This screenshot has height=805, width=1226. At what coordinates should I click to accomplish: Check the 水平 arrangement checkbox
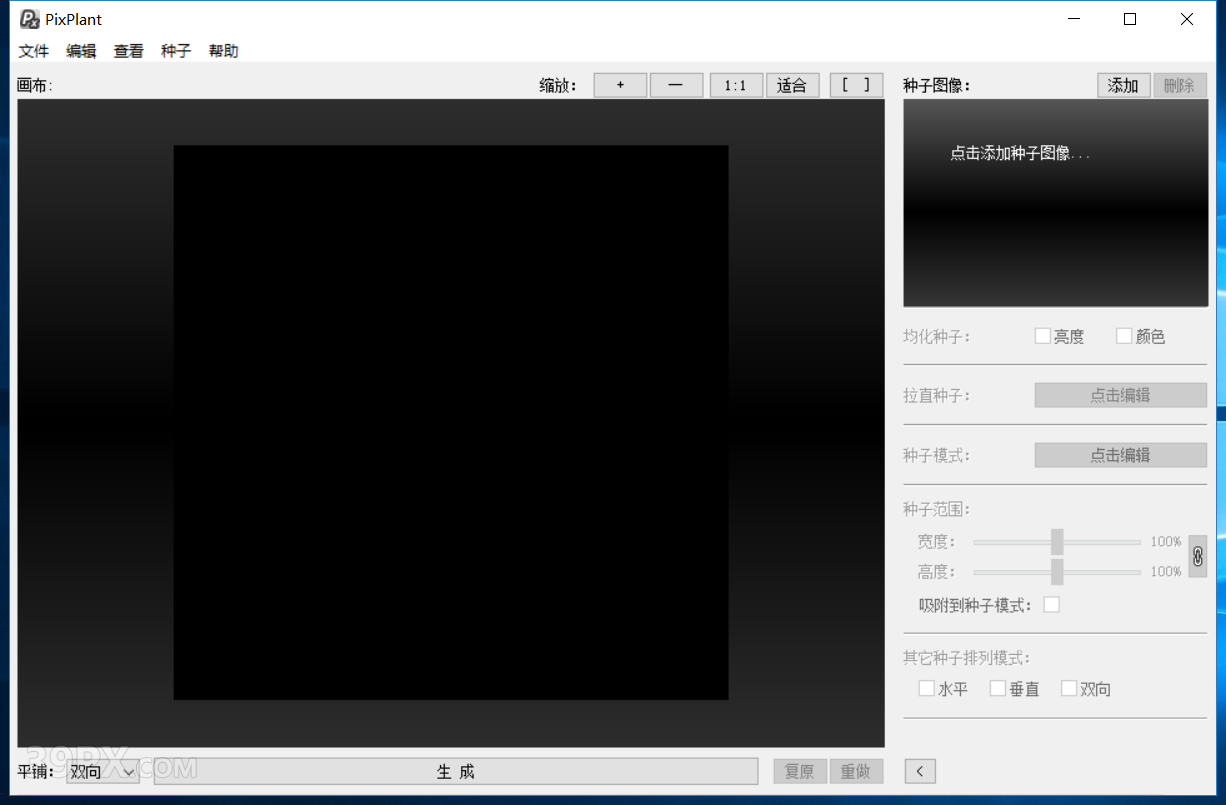[927, 688]
